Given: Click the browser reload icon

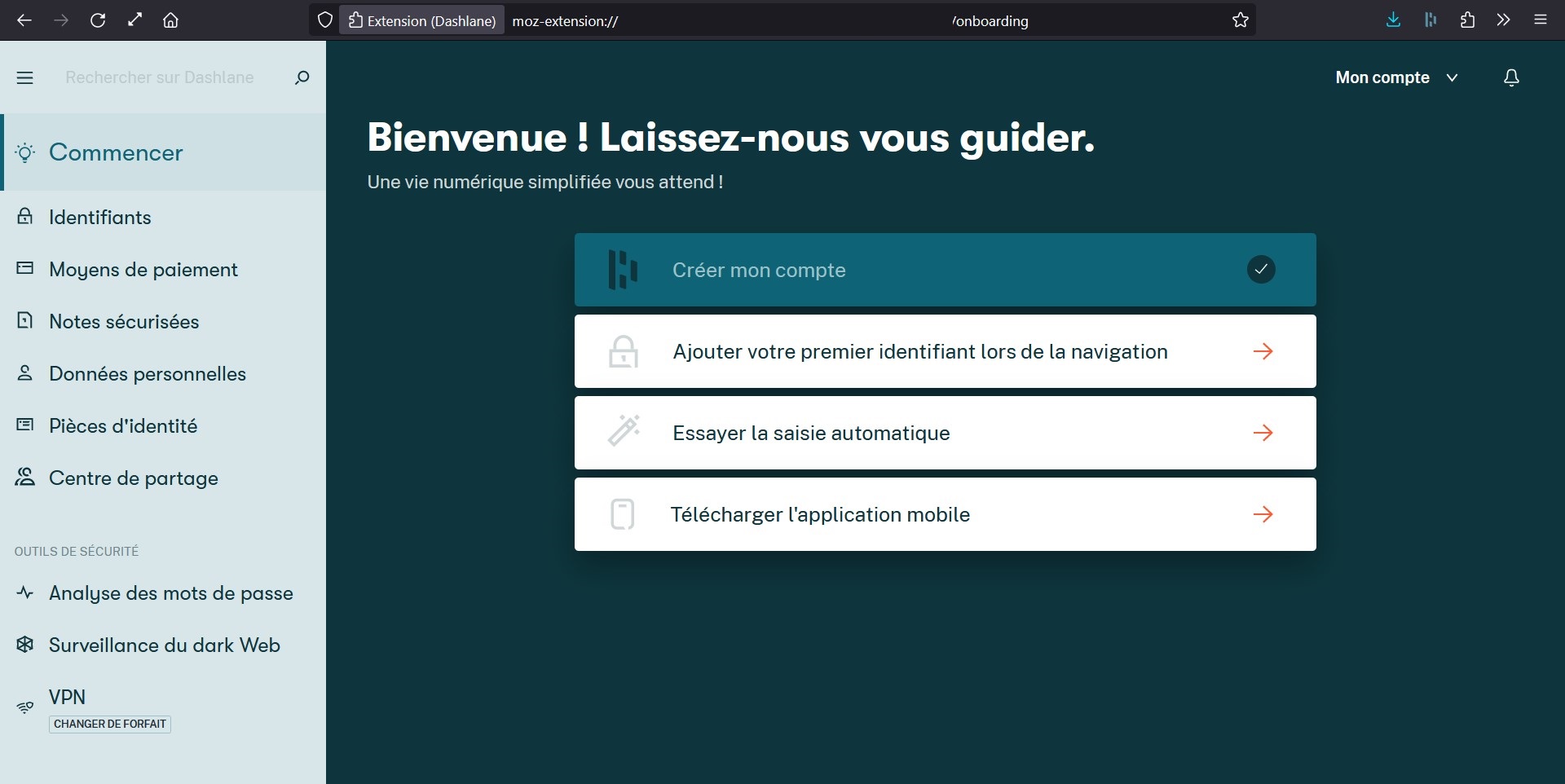Looking at the screenshot, I should pos(98,20).
